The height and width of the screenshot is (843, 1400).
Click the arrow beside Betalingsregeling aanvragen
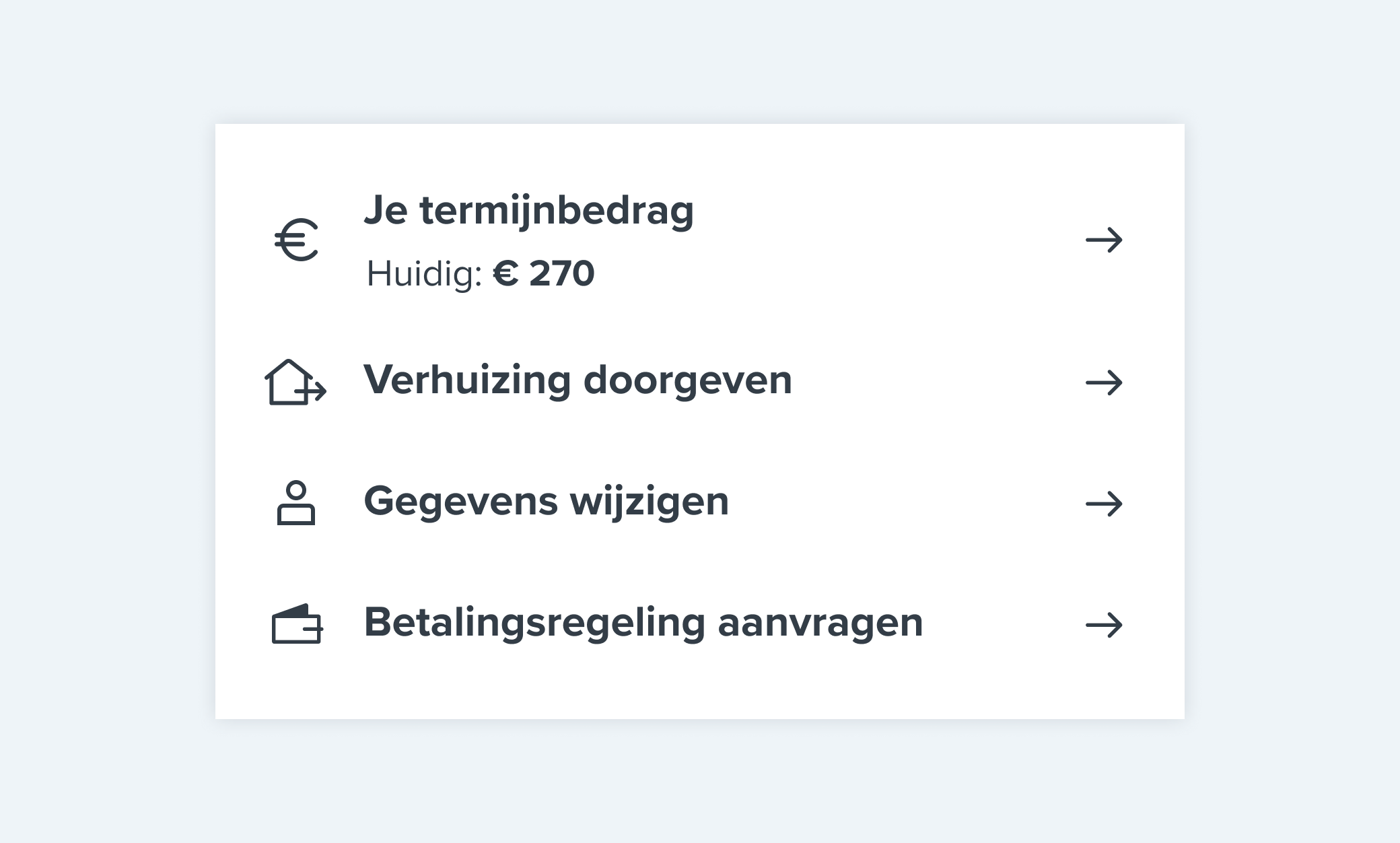point(1104,625)
